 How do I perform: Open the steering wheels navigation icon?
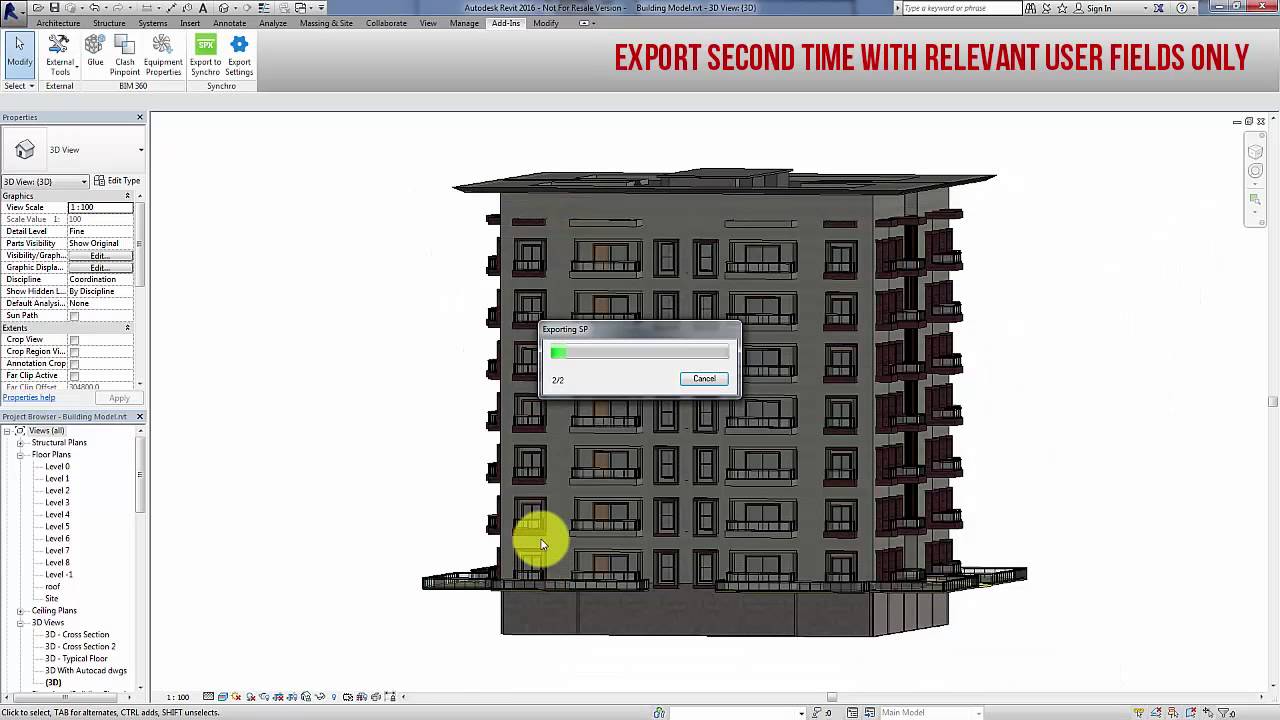tap(1255, 171)
